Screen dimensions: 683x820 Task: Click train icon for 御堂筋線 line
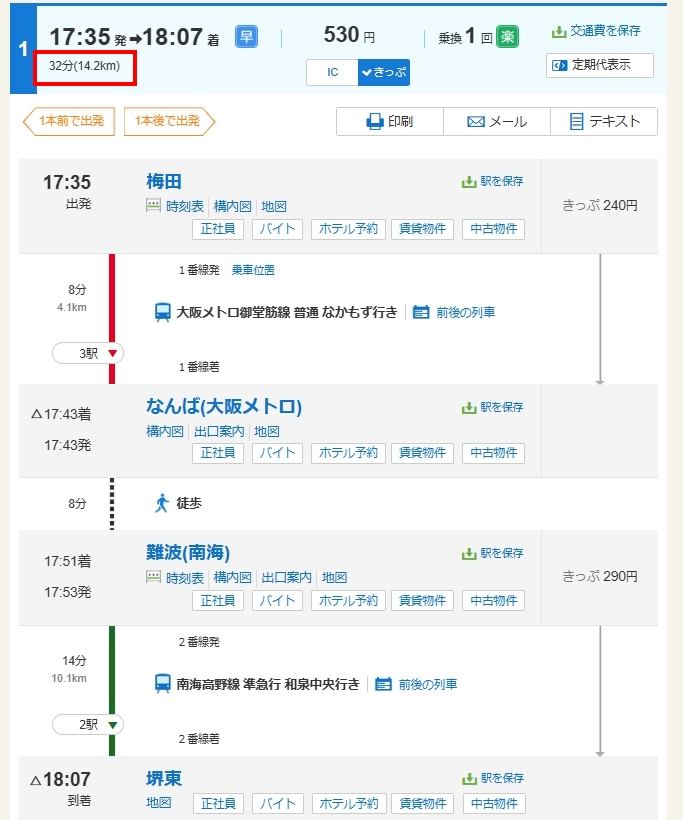click(162, 312)
